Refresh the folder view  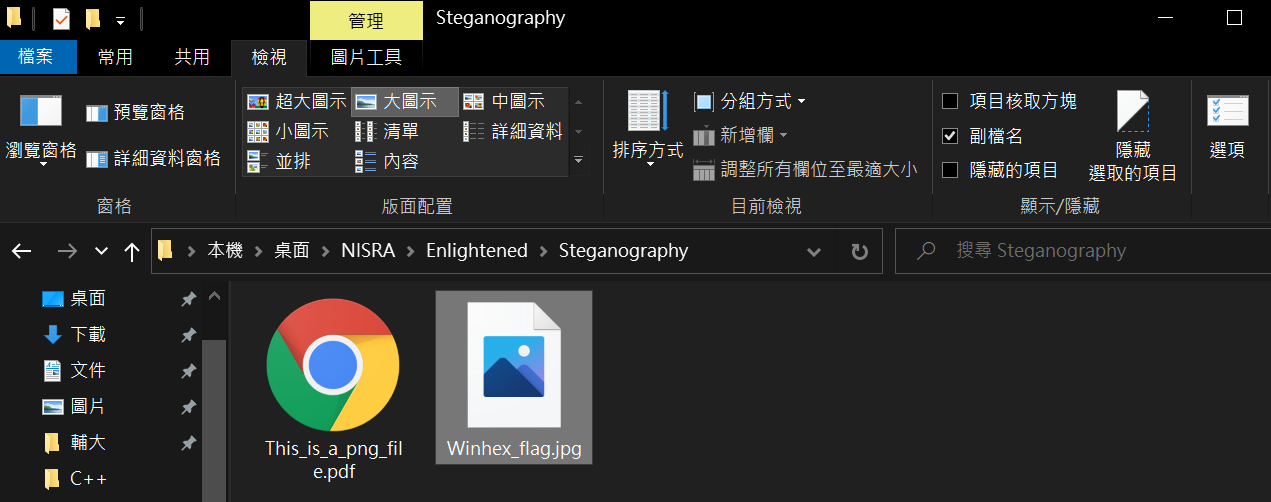coord(859,251)
